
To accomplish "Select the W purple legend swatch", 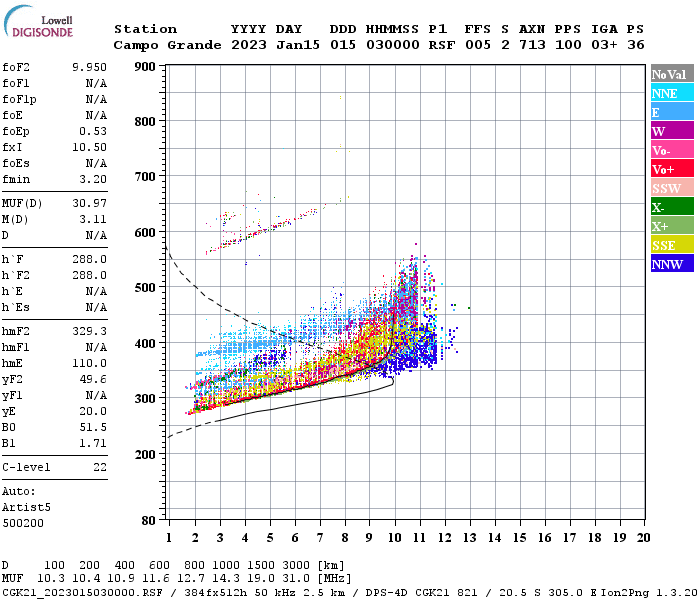I will [672, 131].
